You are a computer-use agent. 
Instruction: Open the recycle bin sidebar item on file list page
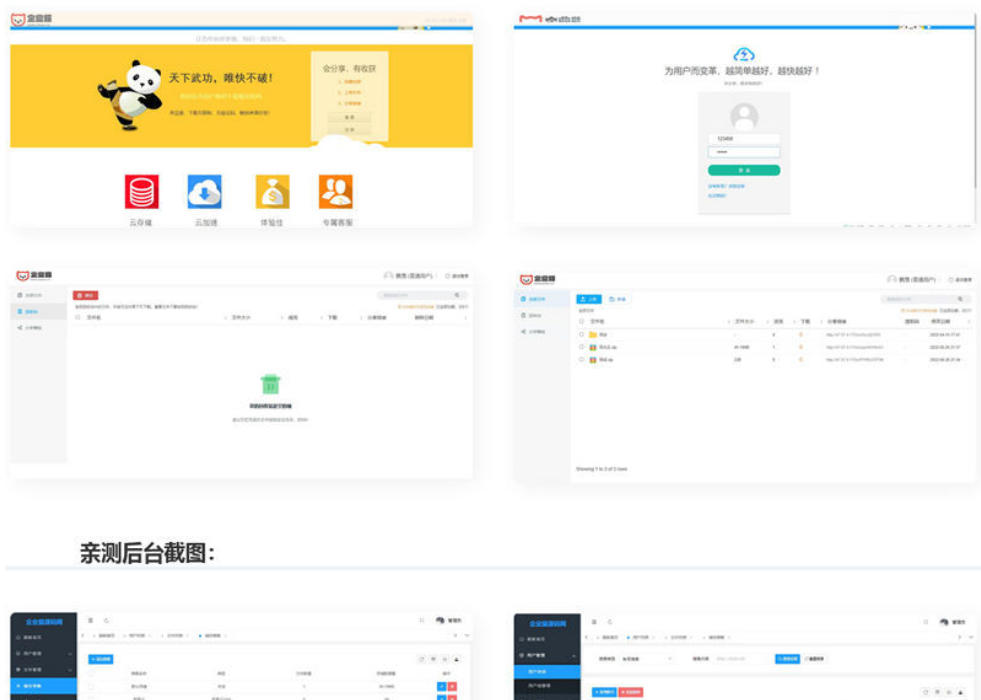point(542,315)
